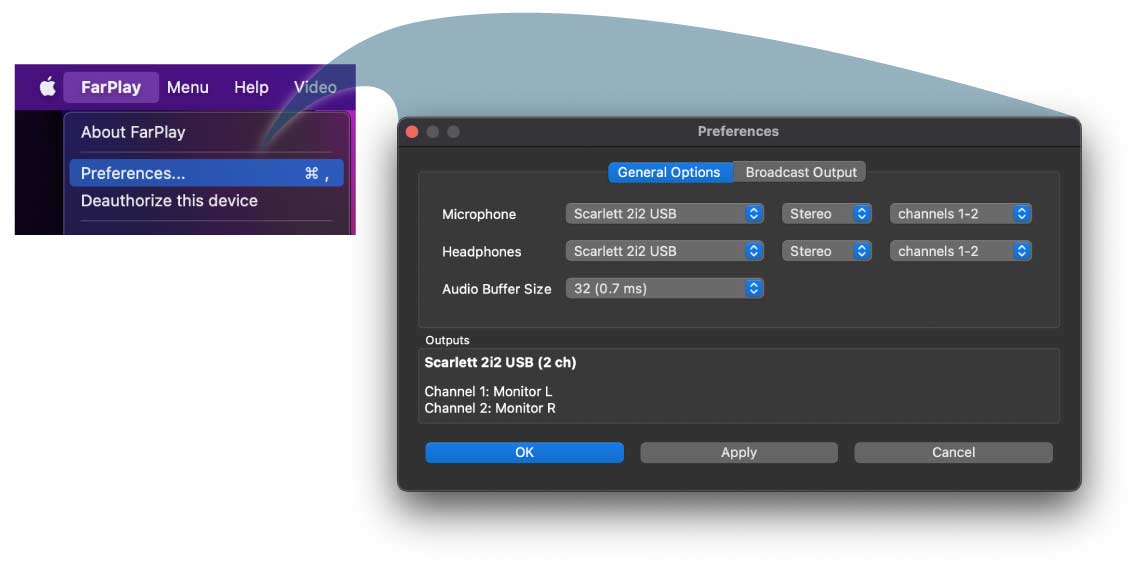This screenshot has height=568, width=1138.
Task: Open the Microphone device dropdown
Action: (664, 214)
